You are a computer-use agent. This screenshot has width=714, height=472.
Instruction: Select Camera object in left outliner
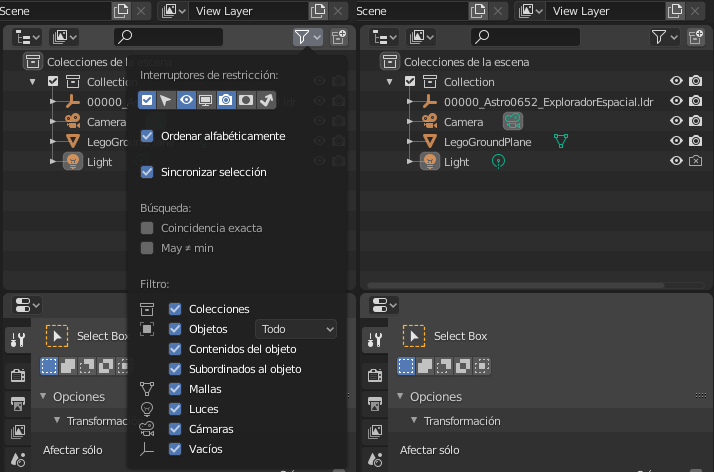[x=107, y=122]
